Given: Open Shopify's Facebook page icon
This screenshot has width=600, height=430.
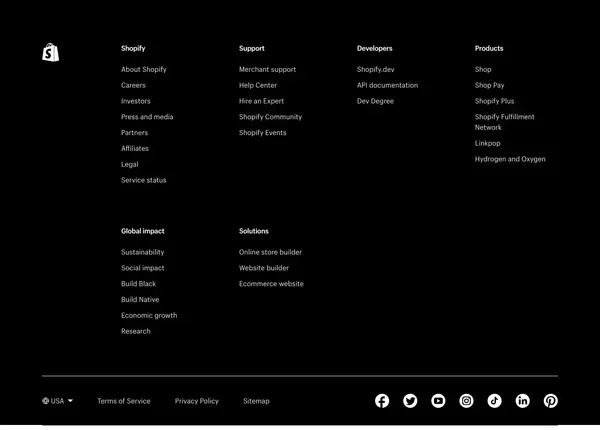Looking at the screenshot, I should pos(382,401).
